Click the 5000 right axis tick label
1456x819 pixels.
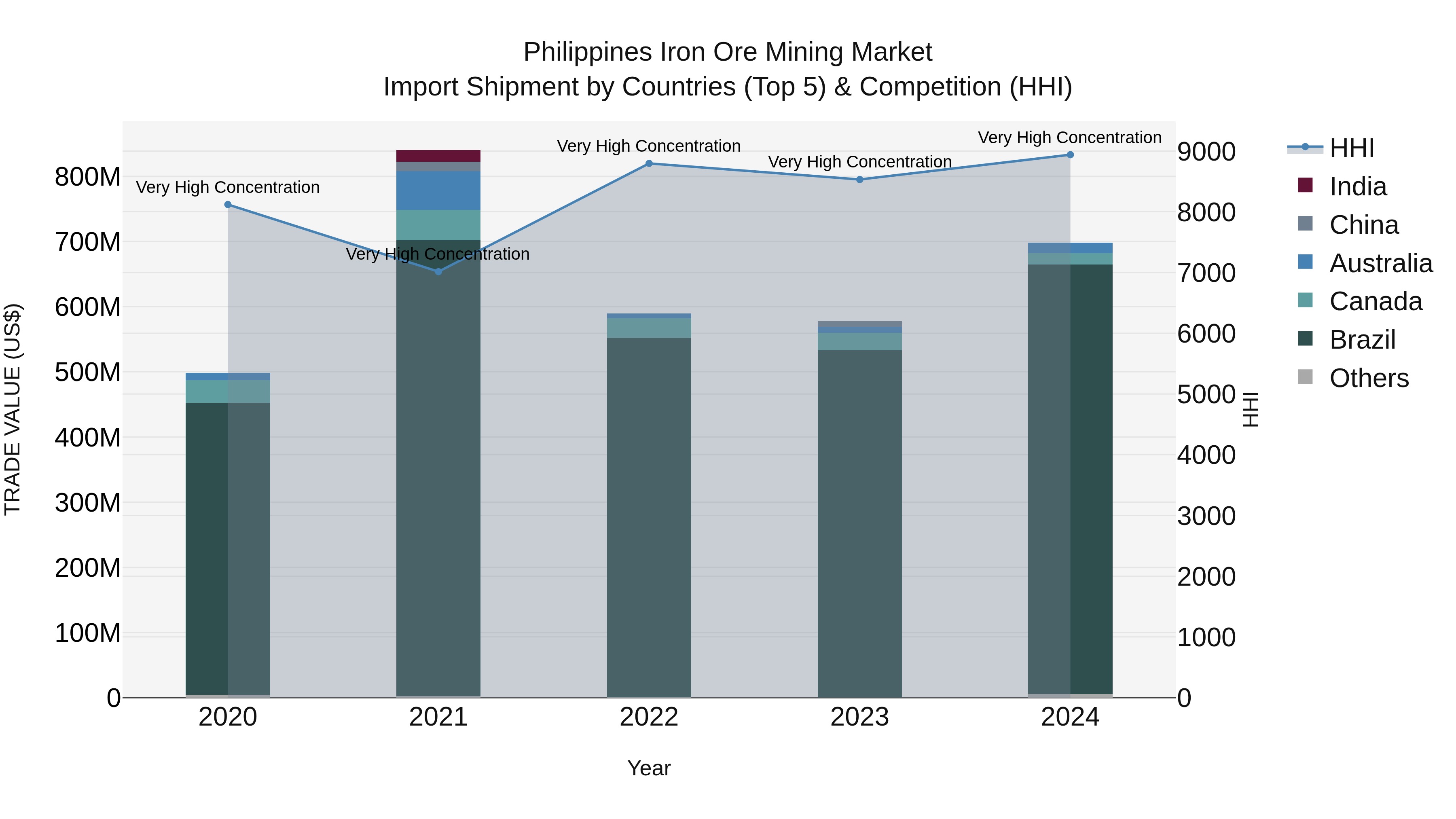pos(1207,394)
